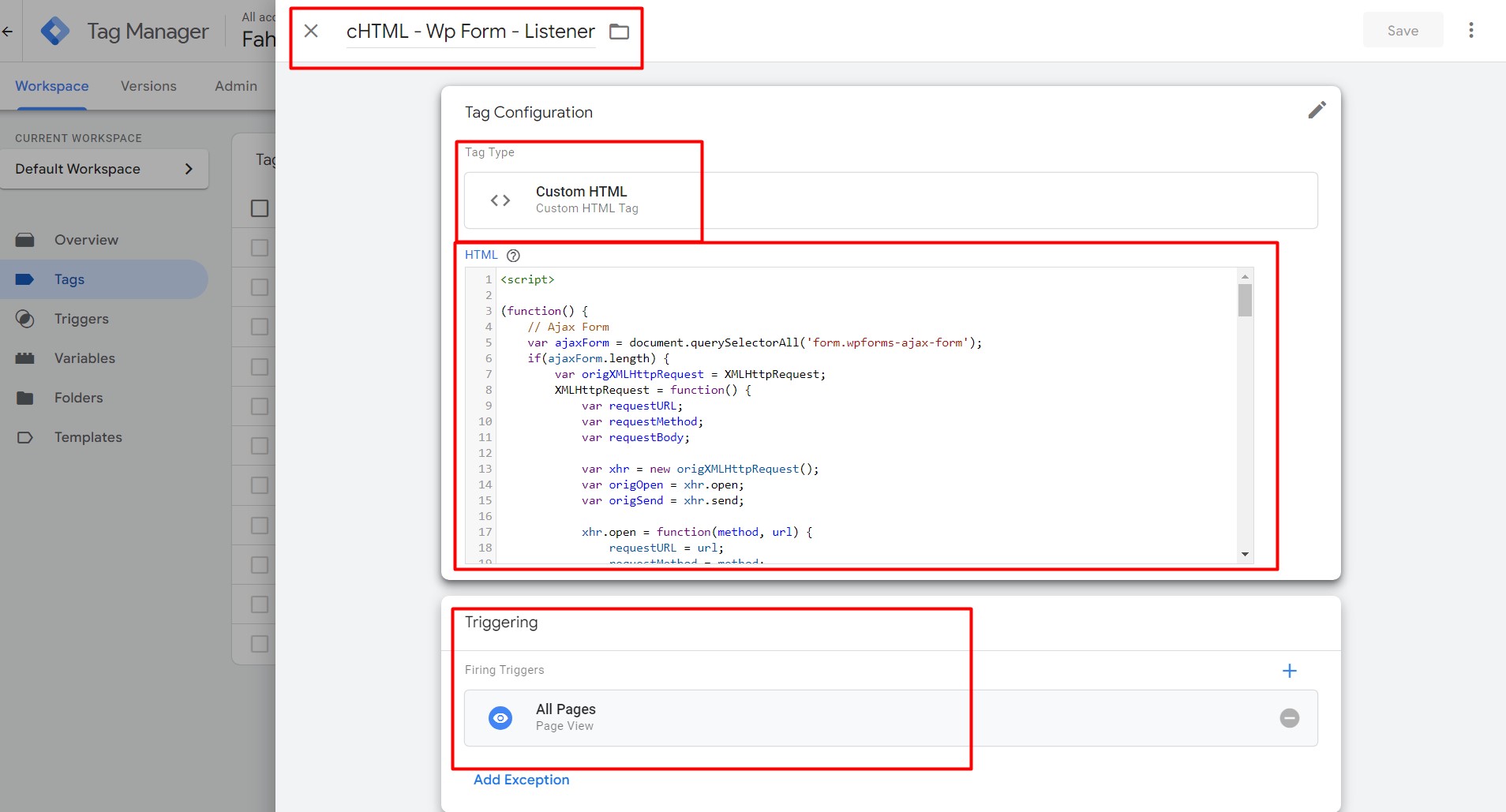This screenshot has width=1506, height=812.
Task: Switch to the Admin tab
Action: [236, 86]
